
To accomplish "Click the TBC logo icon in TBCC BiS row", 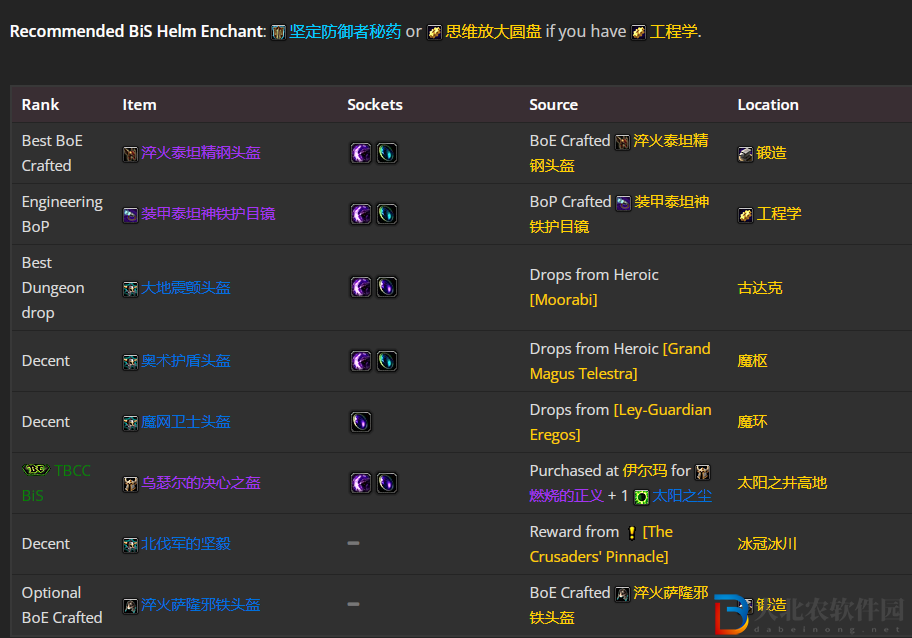I will click(x=36, y=470).
